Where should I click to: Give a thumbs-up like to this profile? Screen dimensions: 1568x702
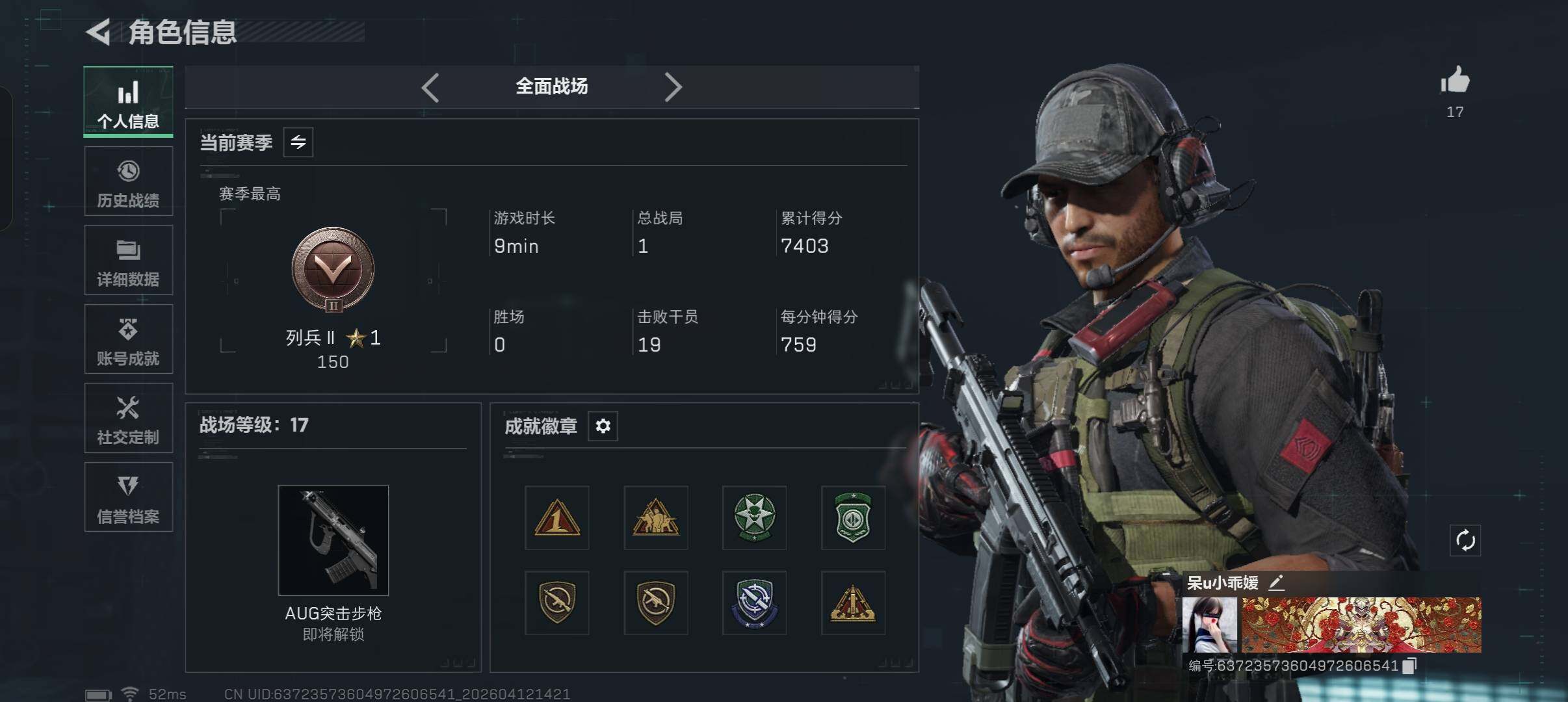1455,81
